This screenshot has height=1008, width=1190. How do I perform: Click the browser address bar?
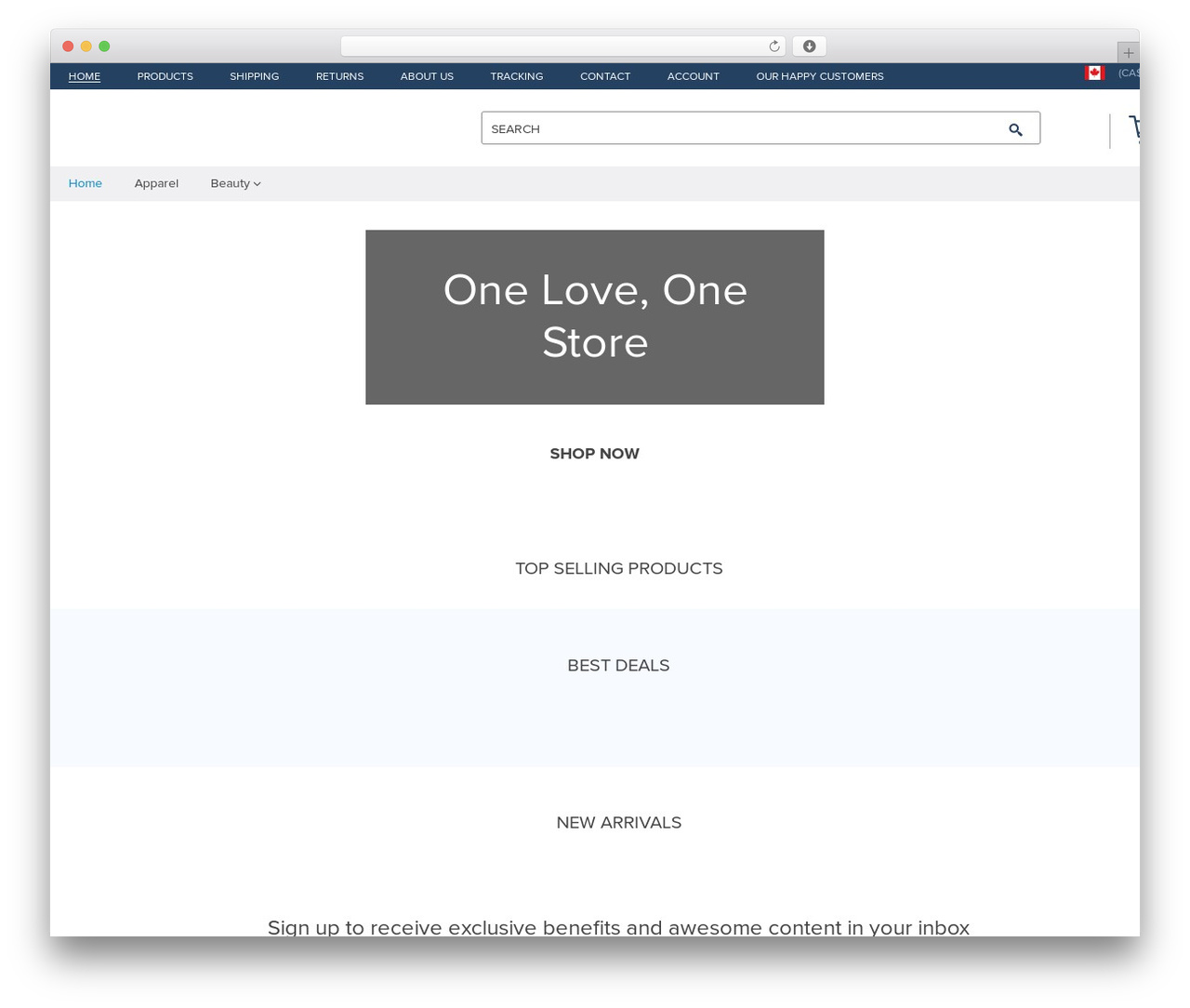click(x=563, y=46)
